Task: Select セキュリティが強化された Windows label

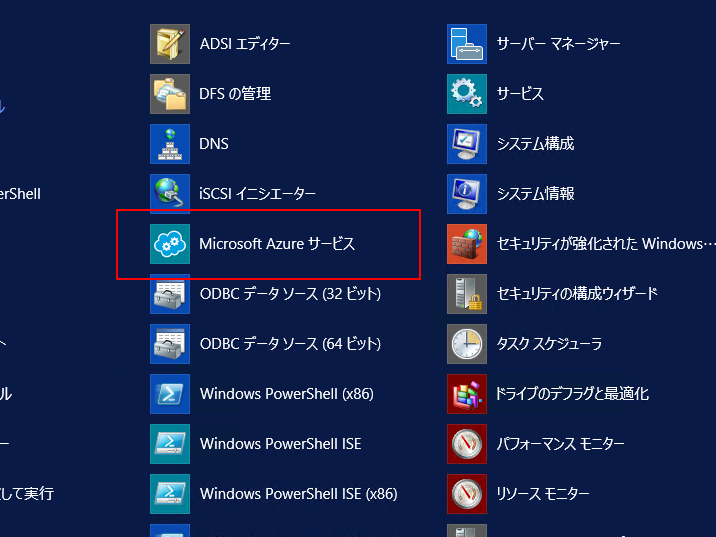Action: (606, 244)
